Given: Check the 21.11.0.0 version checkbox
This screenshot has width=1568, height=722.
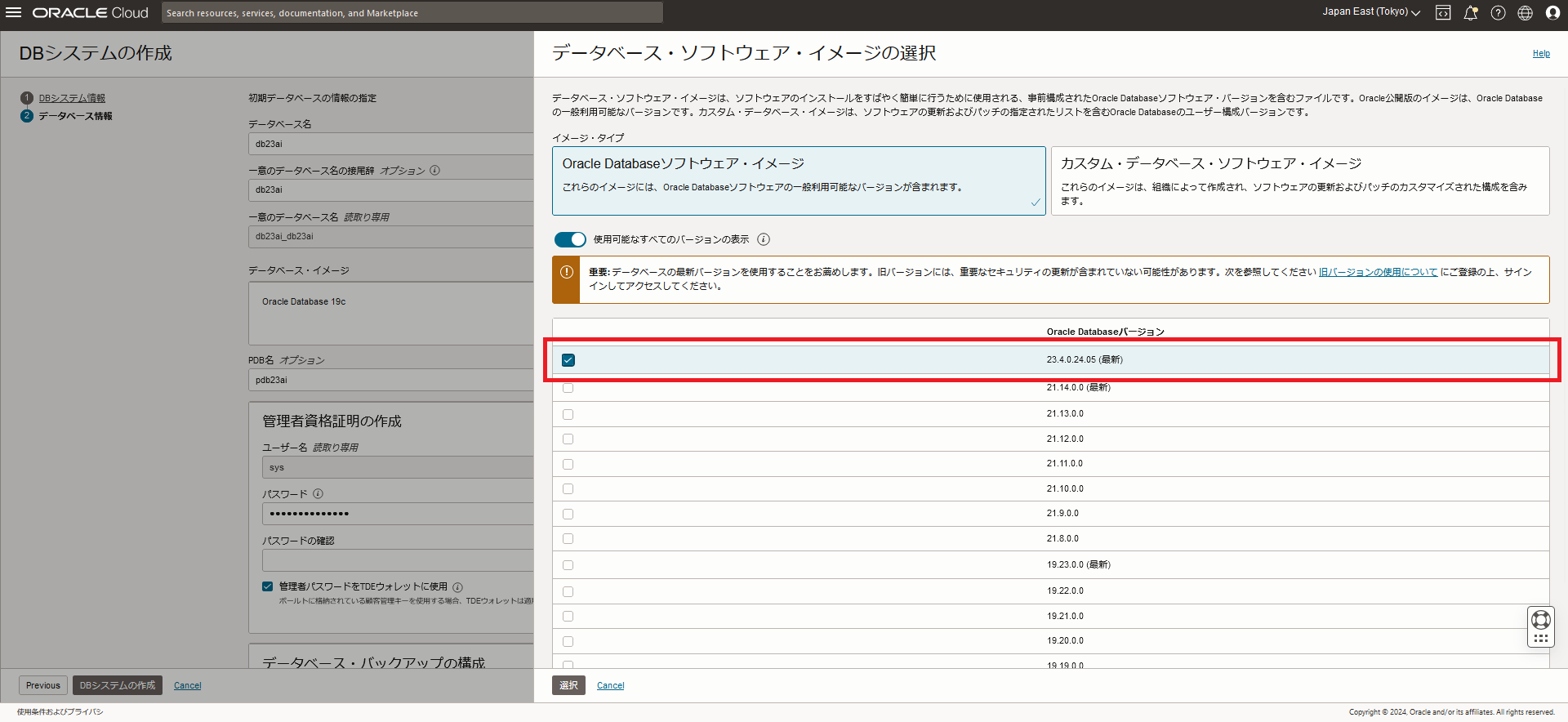Looking at the screenshot, I should click(568, 464).
